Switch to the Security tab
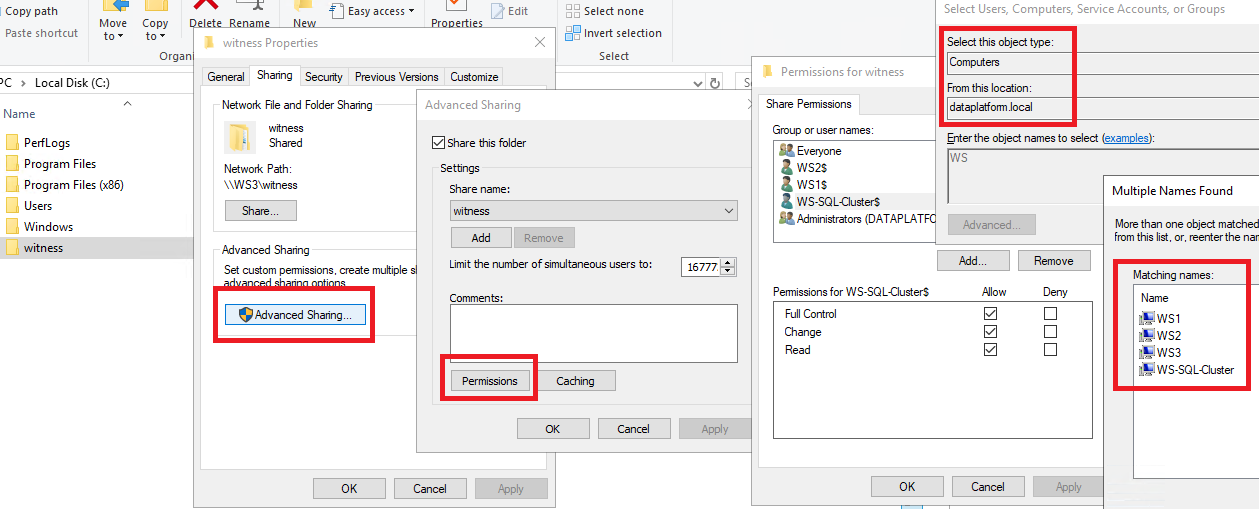The width and height of the screenshot is (1259, 509). pyautogui.click(x=323, y=77)
